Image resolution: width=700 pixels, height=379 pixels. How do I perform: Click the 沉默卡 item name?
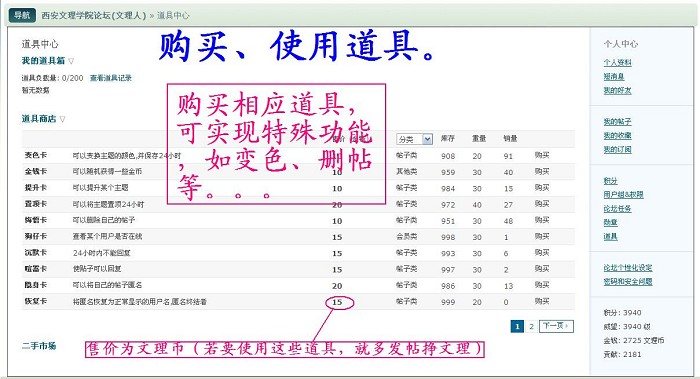(x=36, y=253)
